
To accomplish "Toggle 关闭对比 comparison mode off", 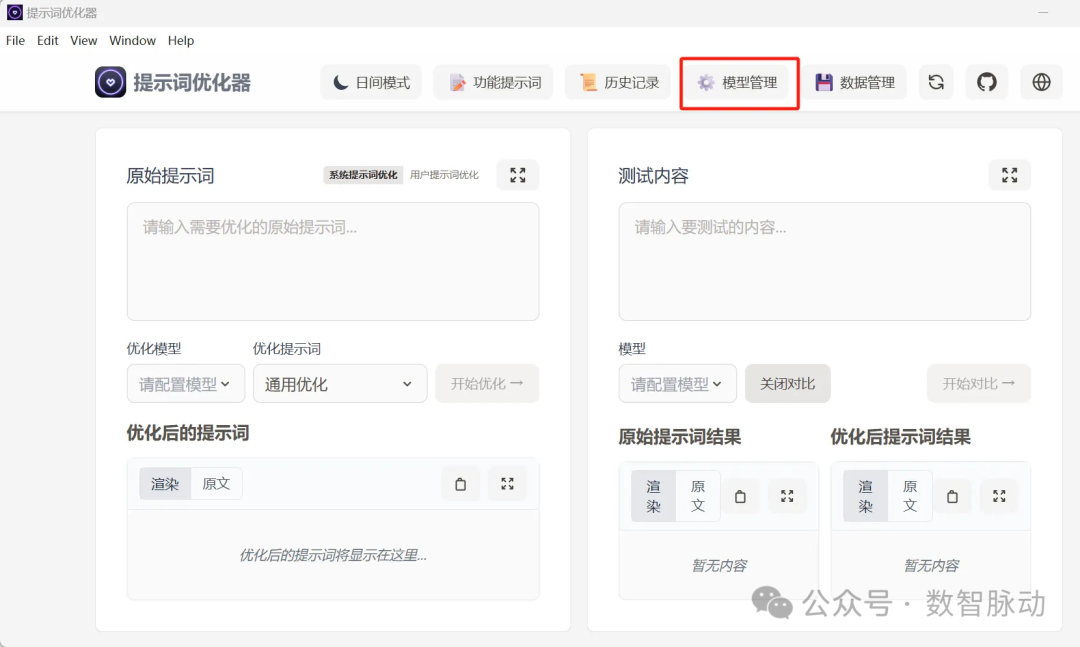I will point(787,383).
